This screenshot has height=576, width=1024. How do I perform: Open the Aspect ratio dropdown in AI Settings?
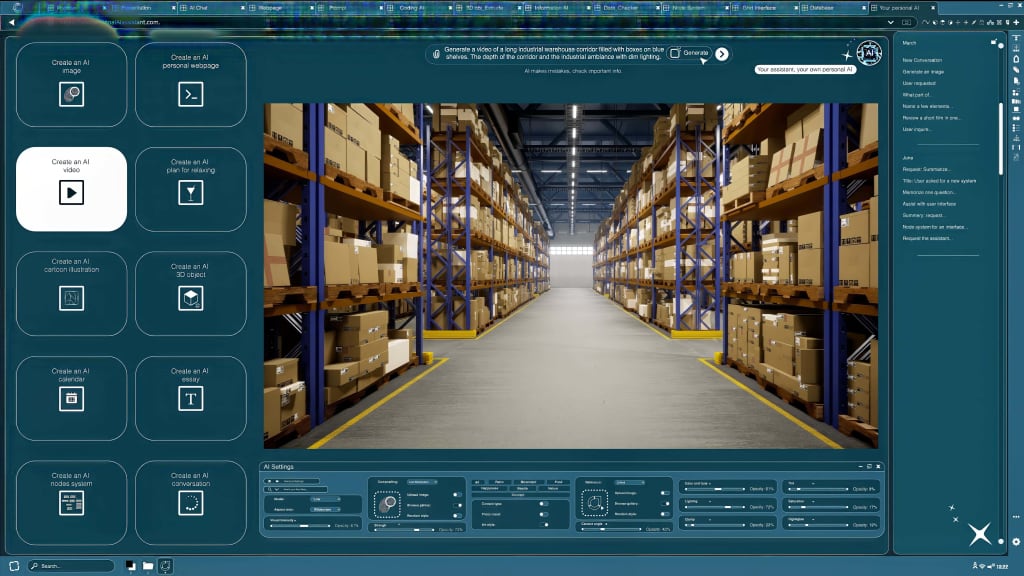[325, 509]
